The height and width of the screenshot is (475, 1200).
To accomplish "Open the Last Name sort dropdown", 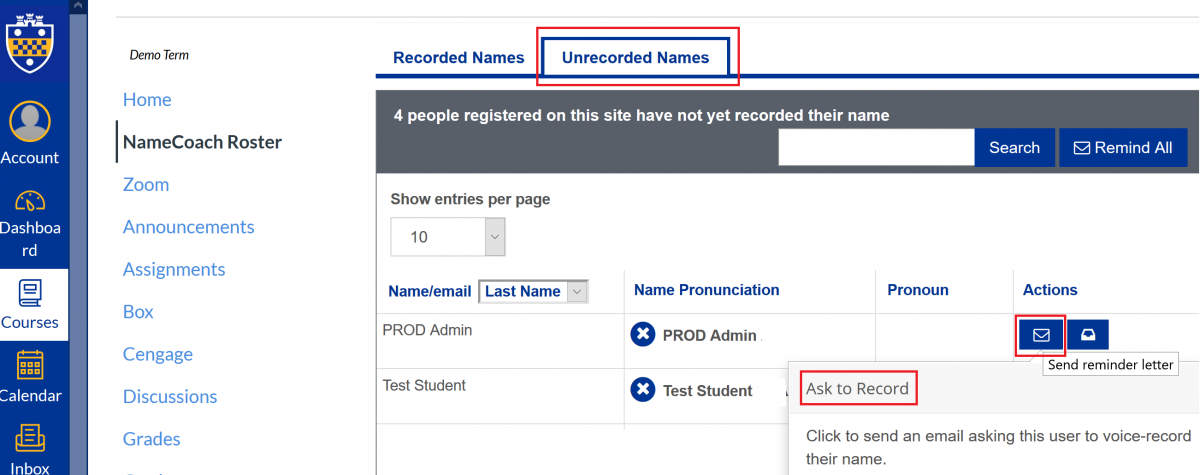I will click(x=534, y=291).
